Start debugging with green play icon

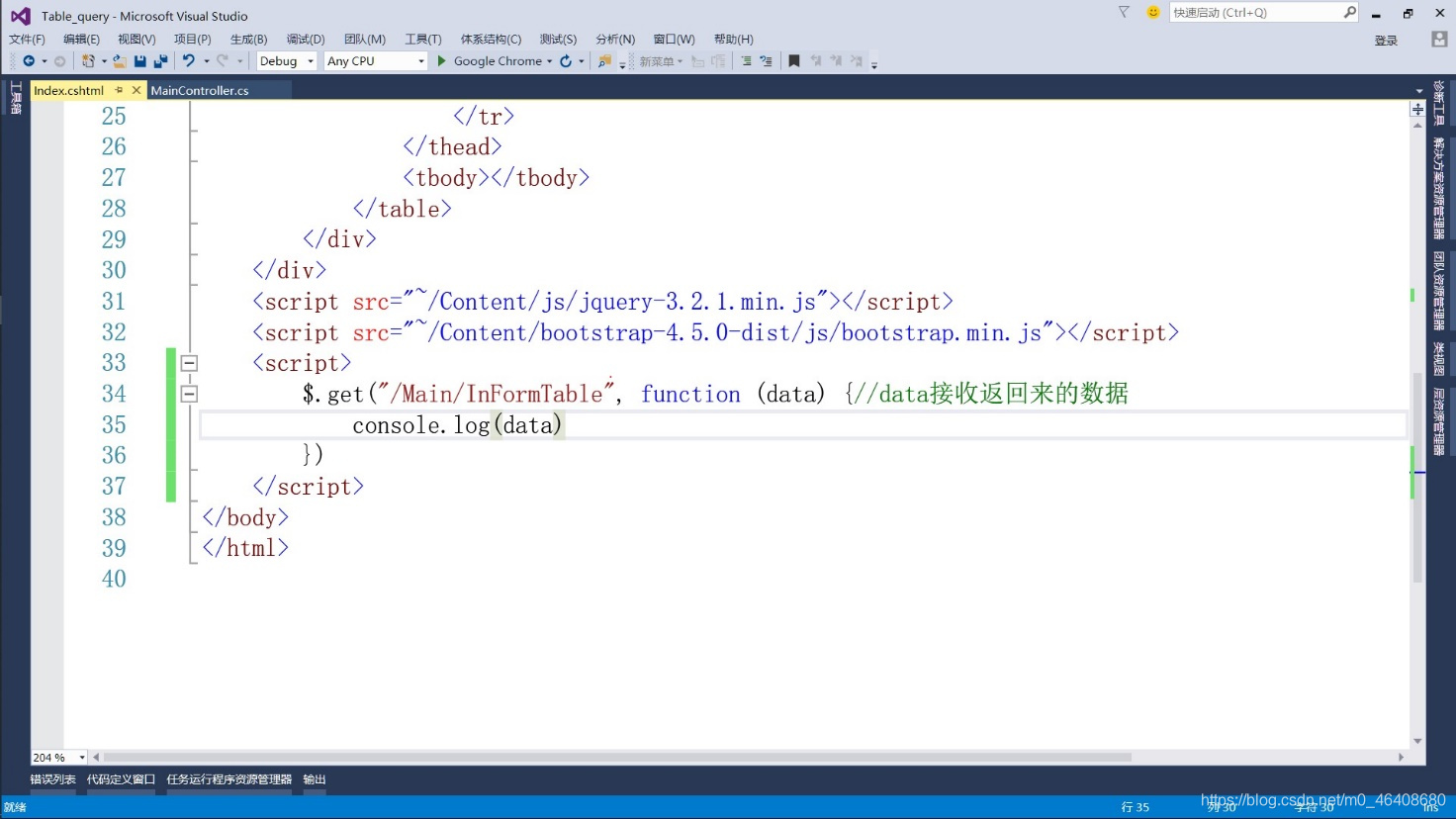point(441,61)
